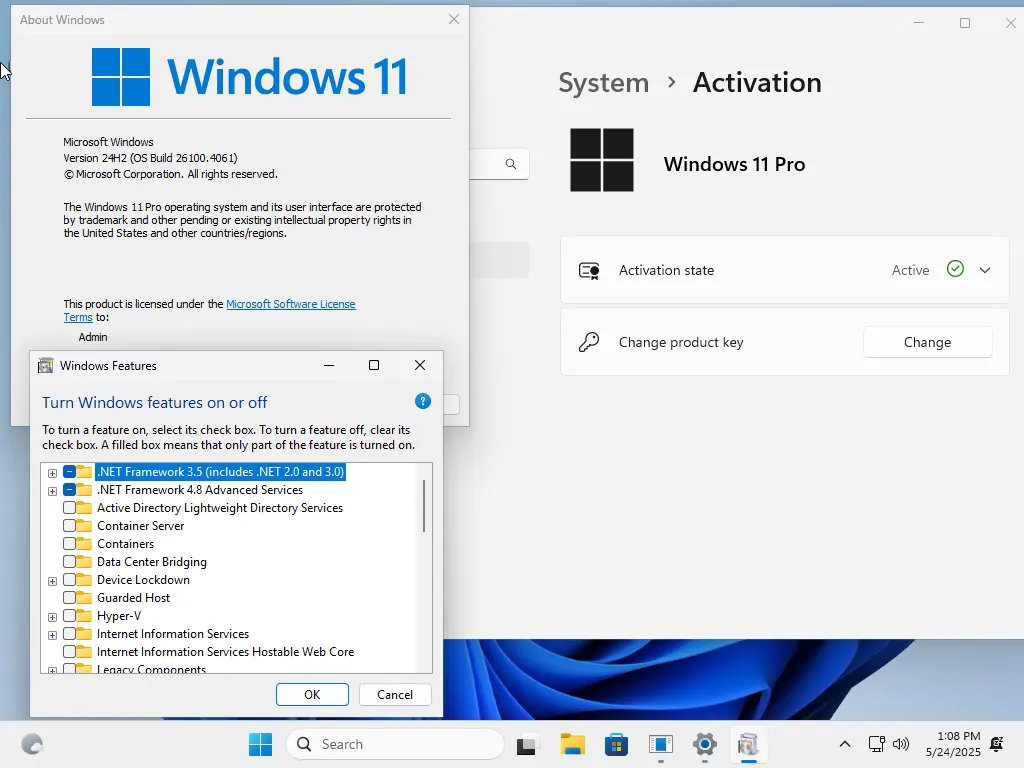Open the network tray icon
The width and height of the screenshot is (1024, 768).
(x=876, y=744)
